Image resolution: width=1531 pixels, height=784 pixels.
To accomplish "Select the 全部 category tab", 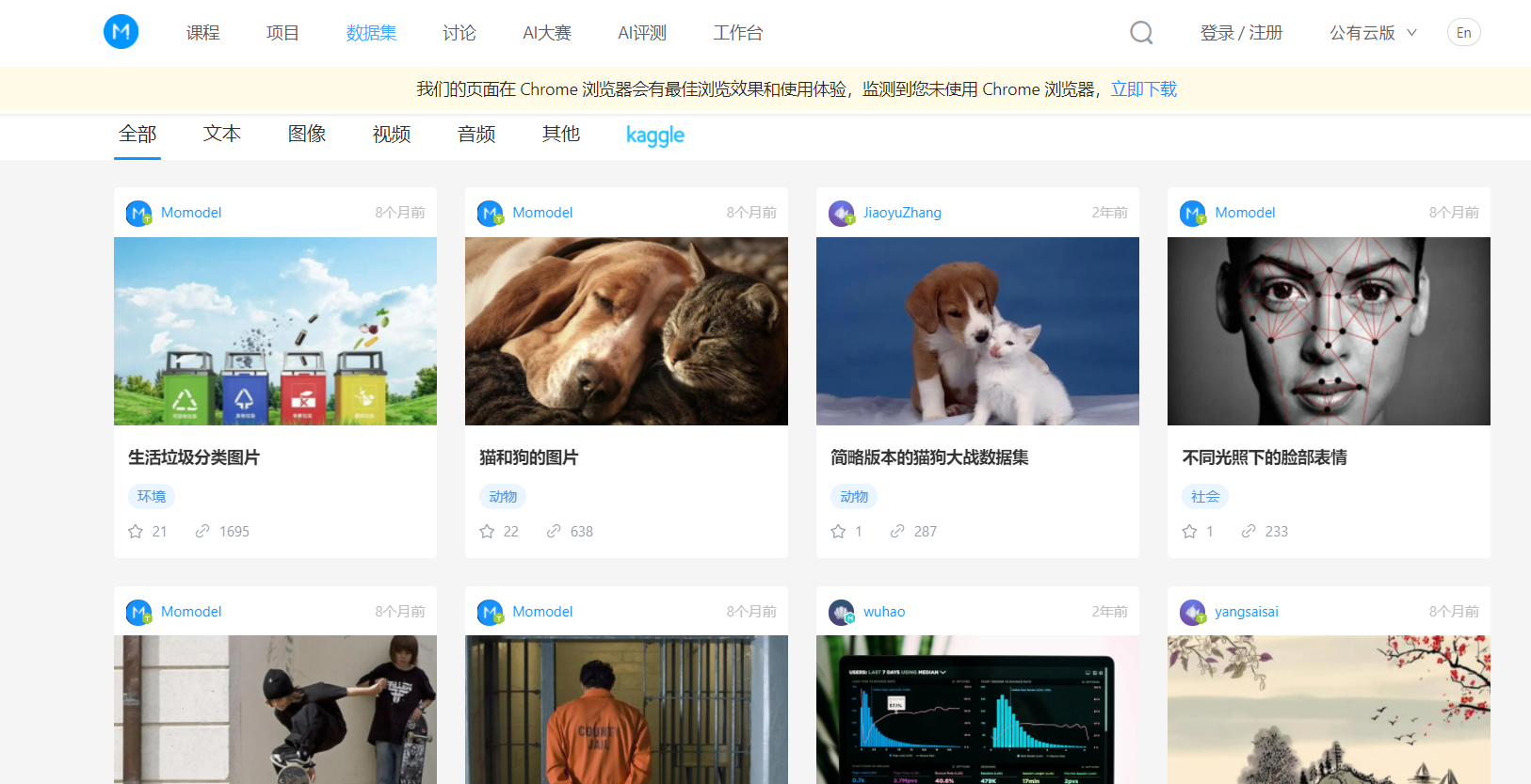I will point(137,135).
